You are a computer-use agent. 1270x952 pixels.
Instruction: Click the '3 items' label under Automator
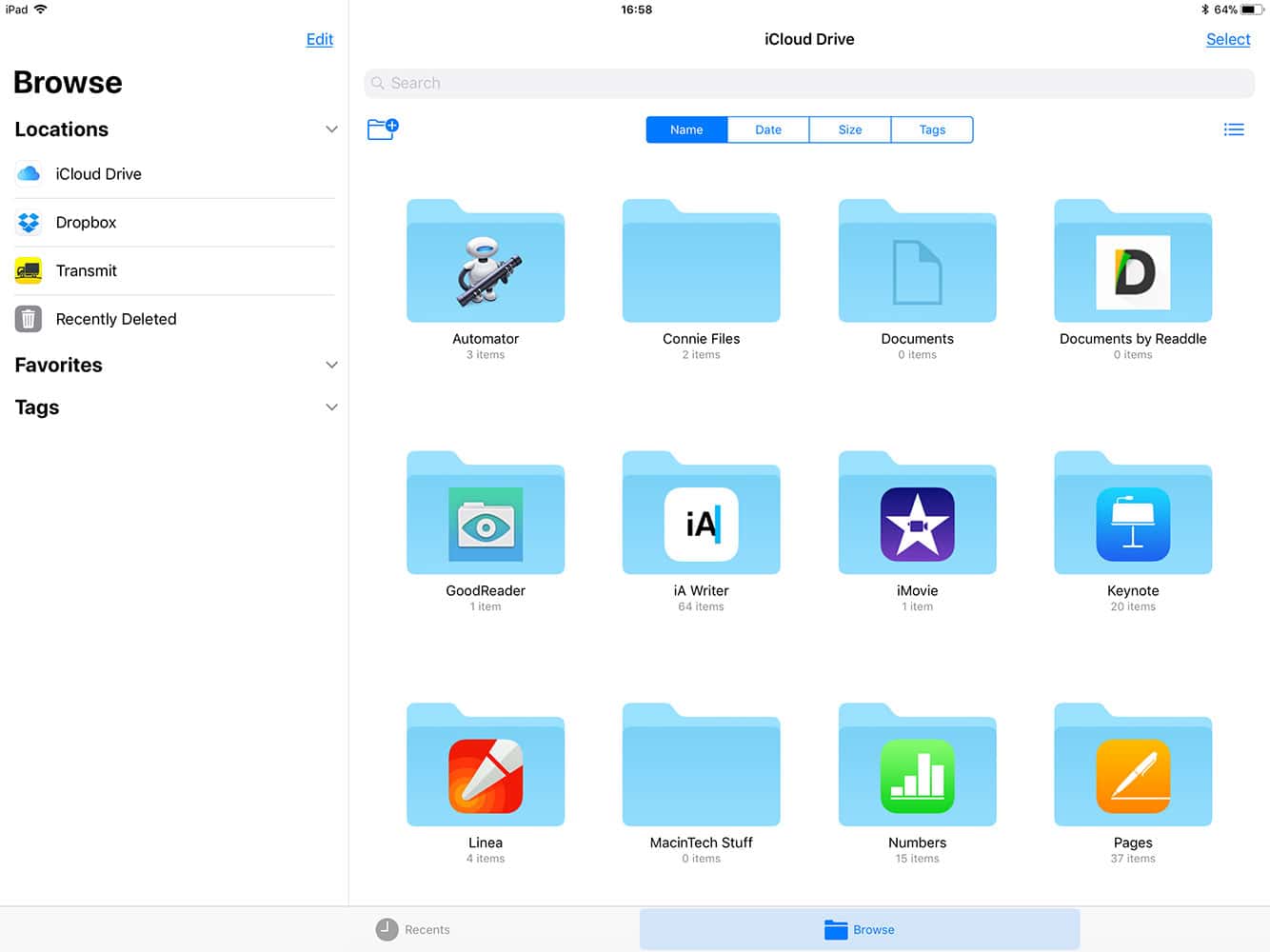(x=486, y=355)
